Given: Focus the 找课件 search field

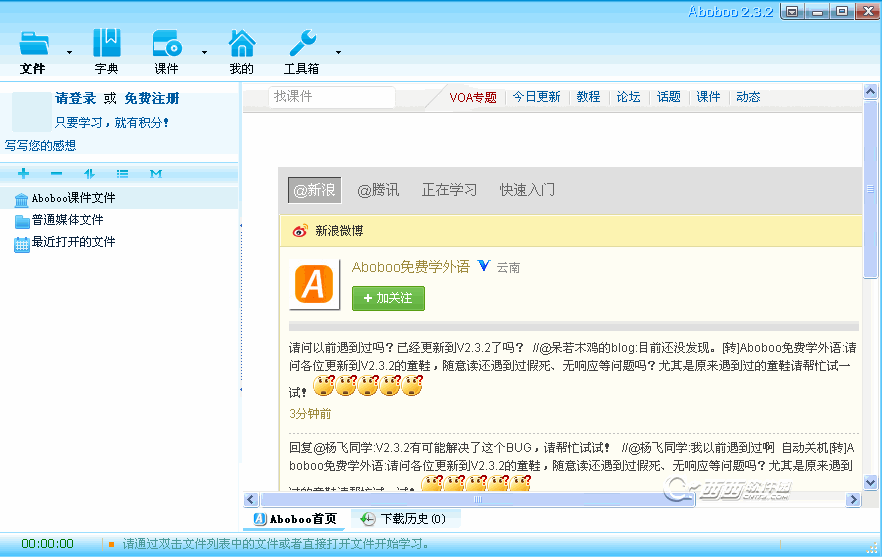Looking at the screenshot, I should click(332, 97).
